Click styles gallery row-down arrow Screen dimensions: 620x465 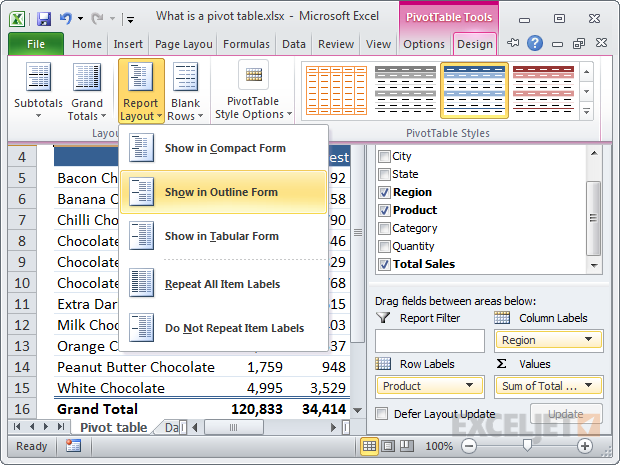pyautogui.click(x=586, y=92)
